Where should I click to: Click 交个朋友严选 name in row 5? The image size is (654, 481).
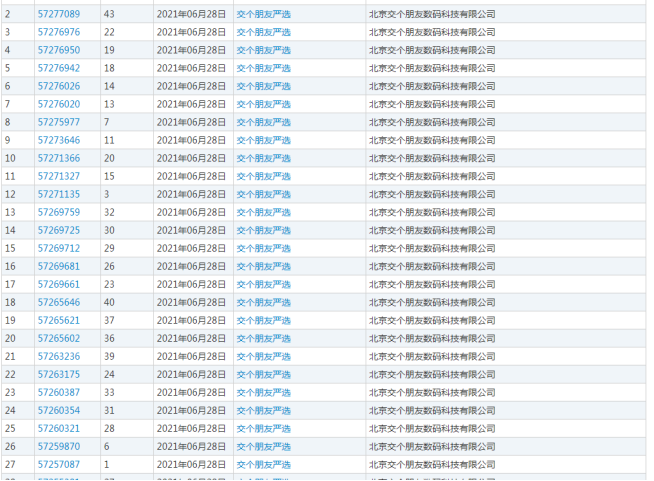click(x=263, y=68)
